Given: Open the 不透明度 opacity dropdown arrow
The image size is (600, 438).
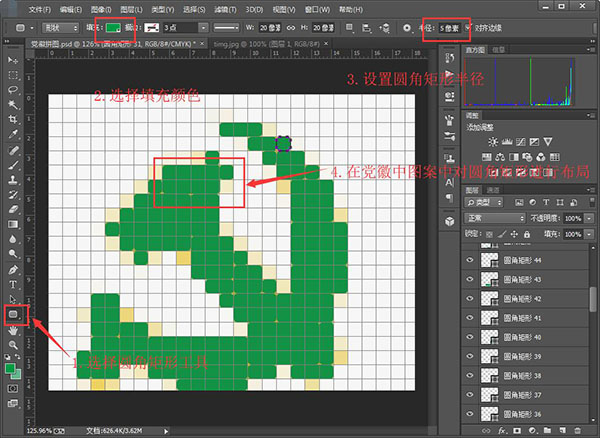Looking at the screenshot, I should (x=589, y=218).
